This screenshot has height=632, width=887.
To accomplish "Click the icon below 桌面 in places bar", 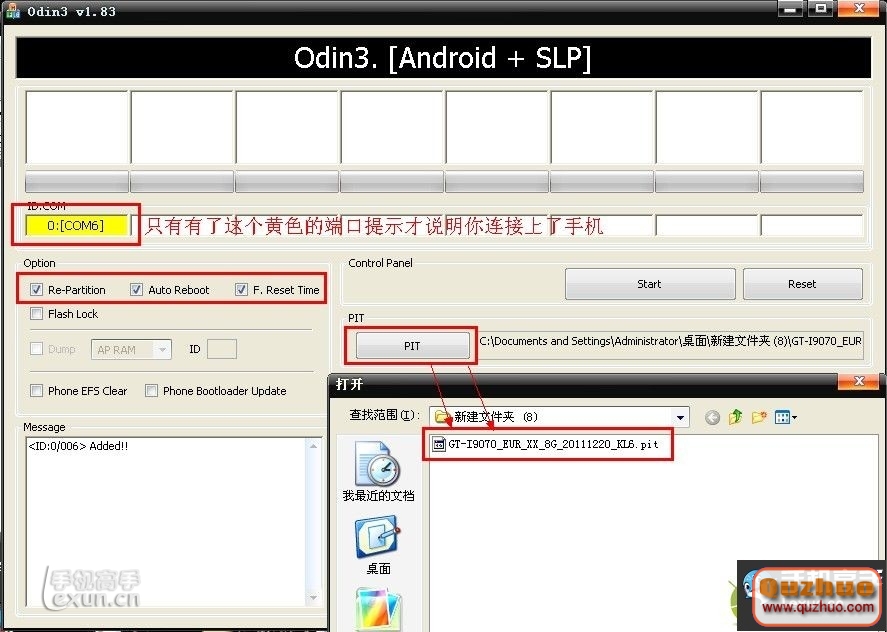I will [x=378, y=608].
